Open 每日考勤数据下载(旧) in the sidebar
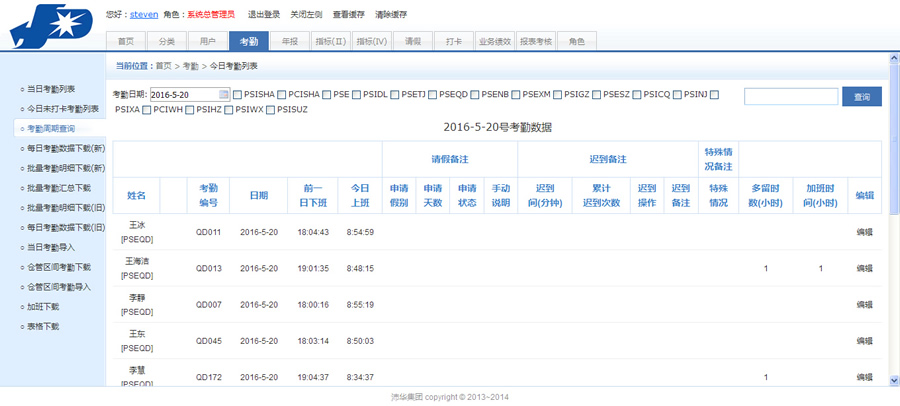Screen dimensions: 900x406 tap(66, 227)
